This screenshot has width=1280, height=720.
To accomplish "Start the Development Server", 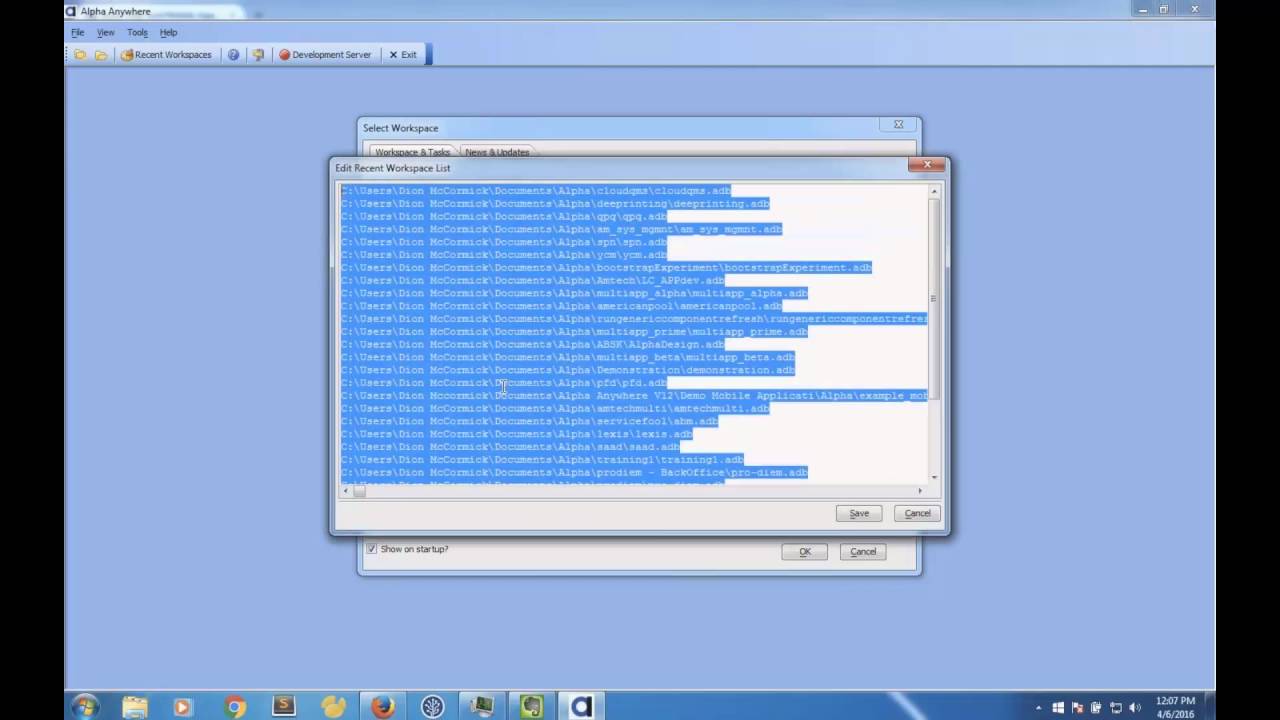I will [325, 55].
